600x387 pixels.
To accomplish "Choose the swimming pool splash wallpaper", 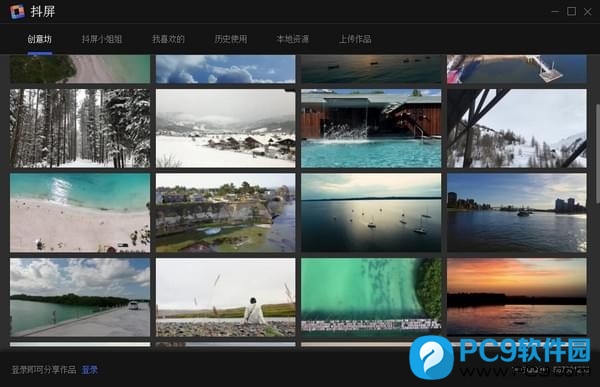I will coord(371,128).
